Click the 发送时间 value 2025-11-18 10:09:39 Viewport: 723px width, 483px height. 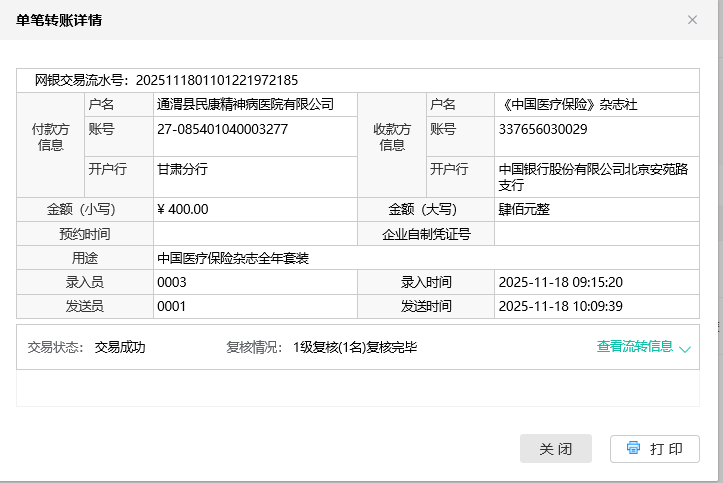click(561, 306)
